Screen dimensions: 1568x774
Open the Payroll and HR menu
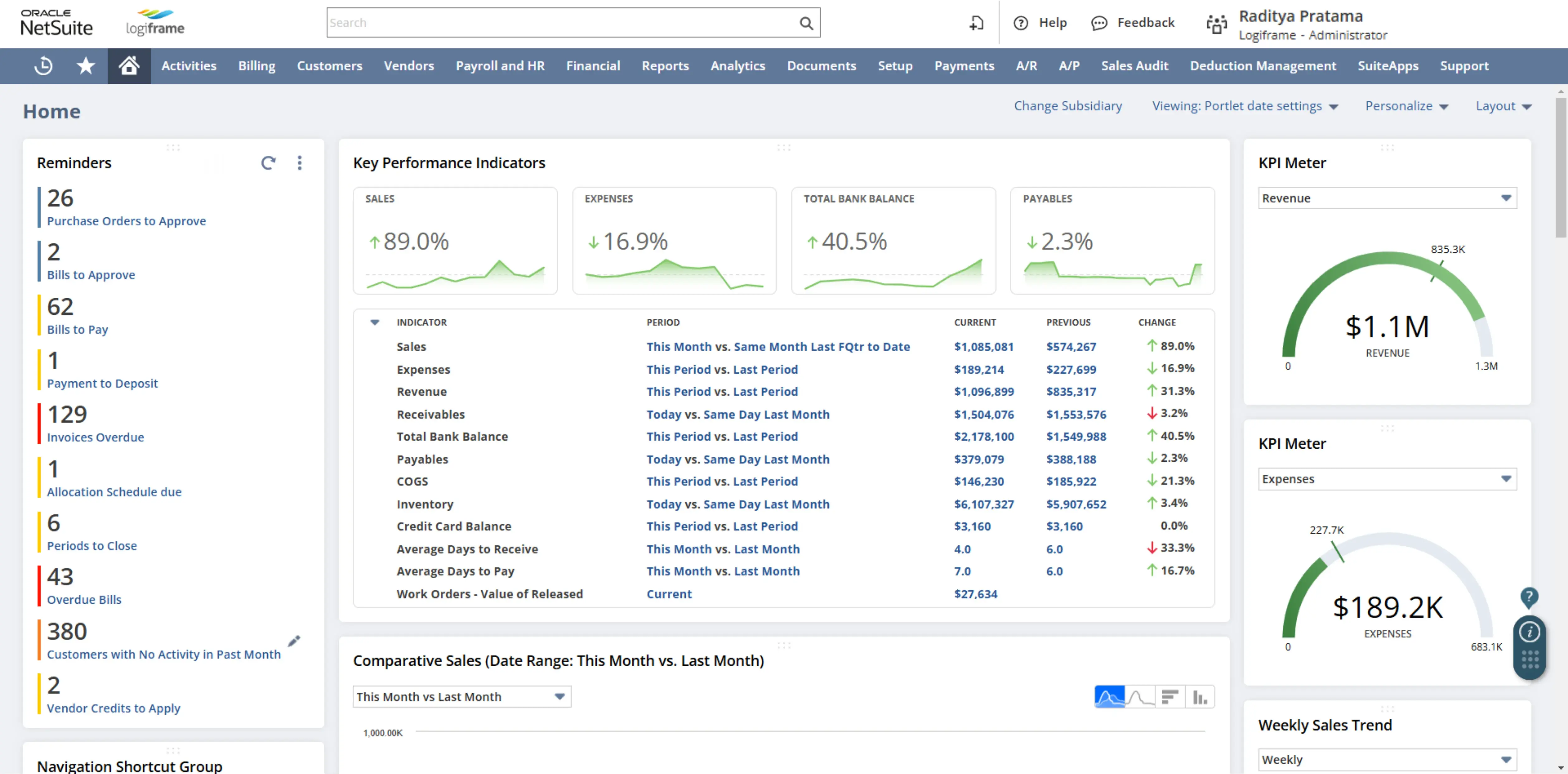[x=500, y=66]
